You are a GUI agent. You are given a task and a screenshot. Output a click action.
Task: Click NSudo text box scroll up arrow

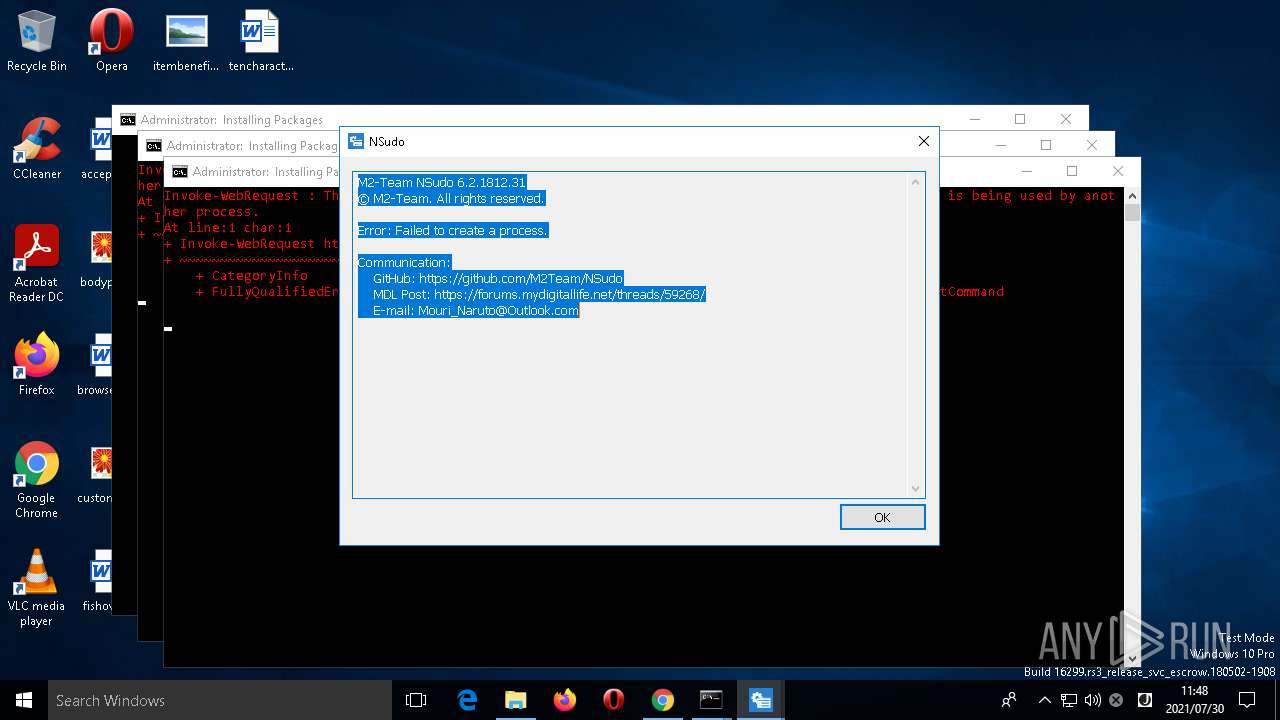pos(915,182)
